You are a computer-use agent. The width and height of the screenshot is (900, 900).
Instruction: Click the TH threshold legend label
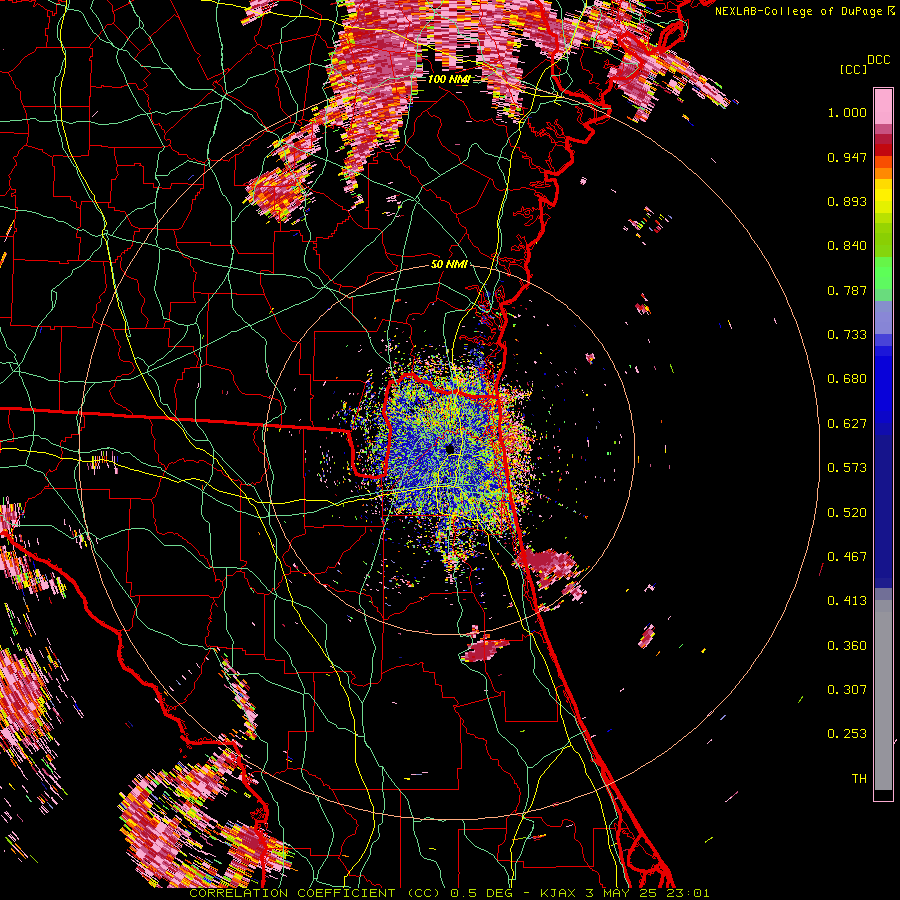(x=859, y=779)
